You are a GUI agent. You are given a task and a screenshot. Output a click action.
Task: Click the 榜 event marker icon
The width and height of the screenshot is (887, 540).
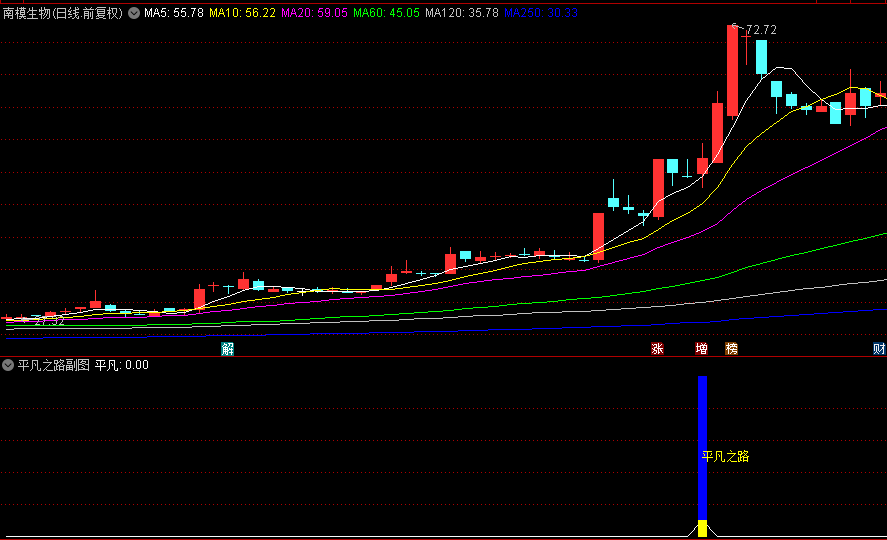click(x=731, y=349)
